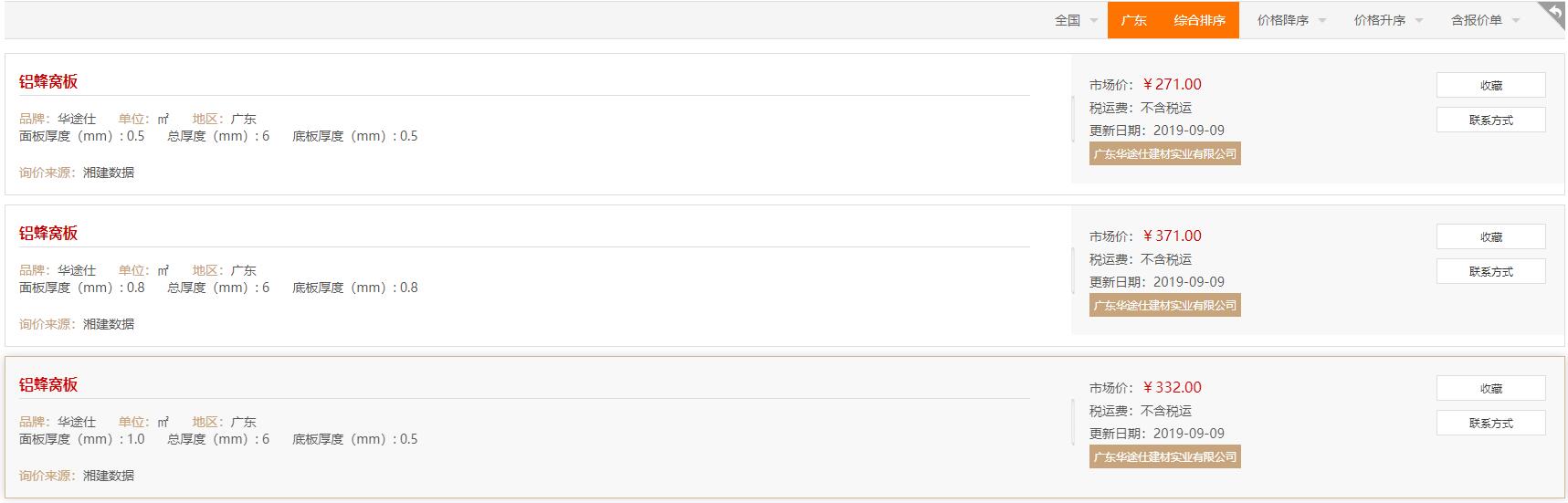Image resolution: width=1568 pixels, height=503 pixels.
Task: Click the 湘建数据 source in first listing
Action: click(108, 173)
